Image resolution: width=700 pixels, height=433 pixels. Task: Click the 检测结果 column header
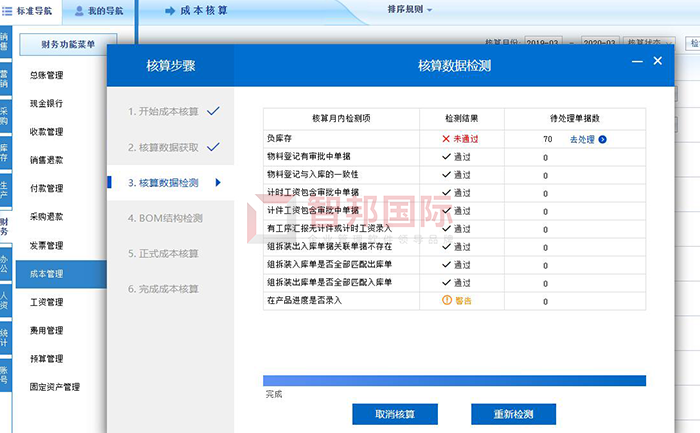(x=462, y=118)
